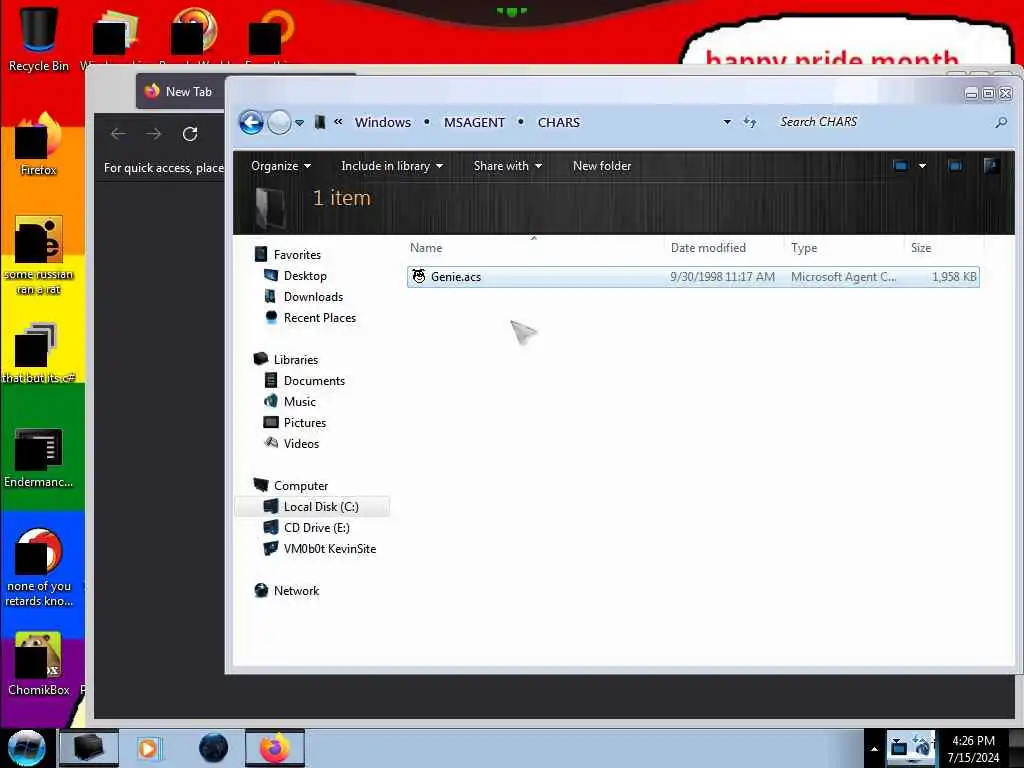Screen dimensions: 1024x768
Task: Click the Downloads folder icon in sidebar
Action: pos(270,296)
